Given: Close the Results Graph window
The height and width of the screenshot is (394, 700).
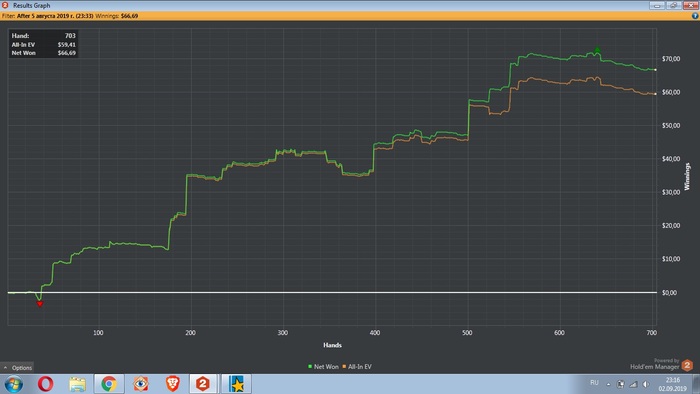Looking at the screenshot, I should (691, 5).
